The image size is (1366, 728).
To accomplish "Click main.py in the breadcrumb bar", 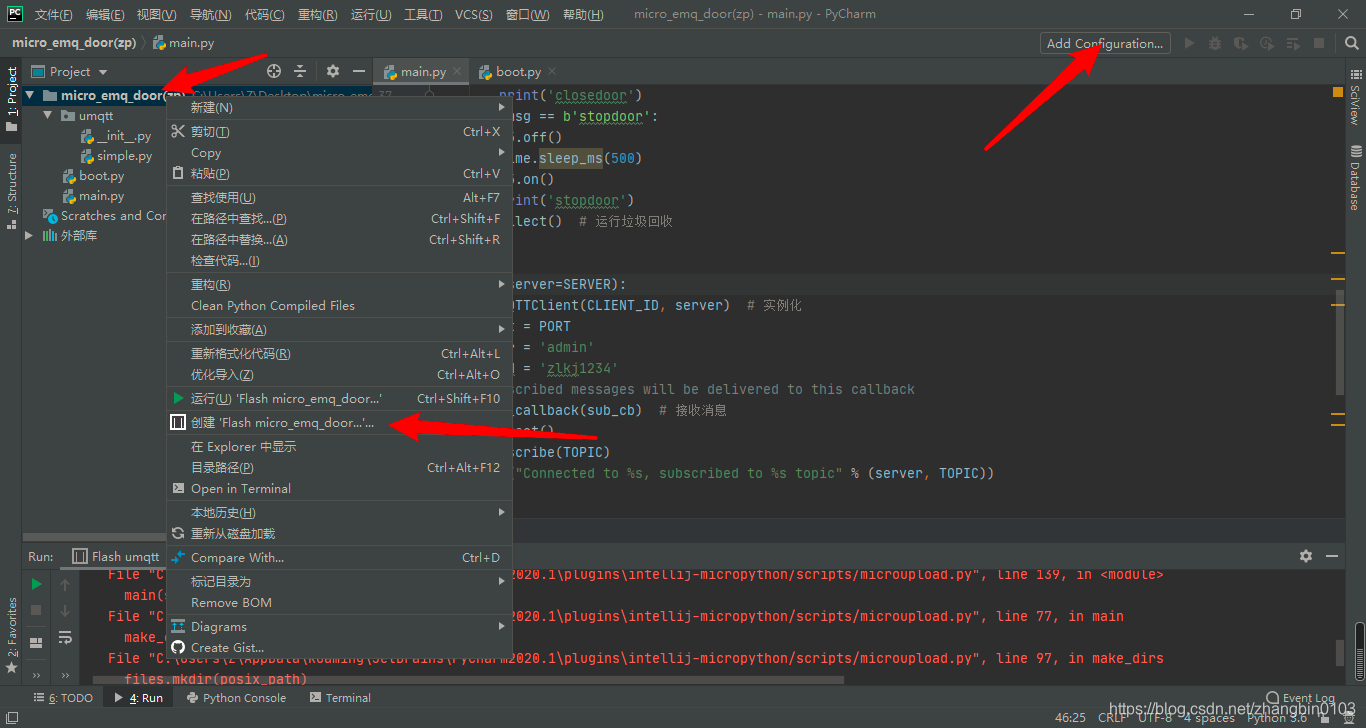I will [184, 43].
